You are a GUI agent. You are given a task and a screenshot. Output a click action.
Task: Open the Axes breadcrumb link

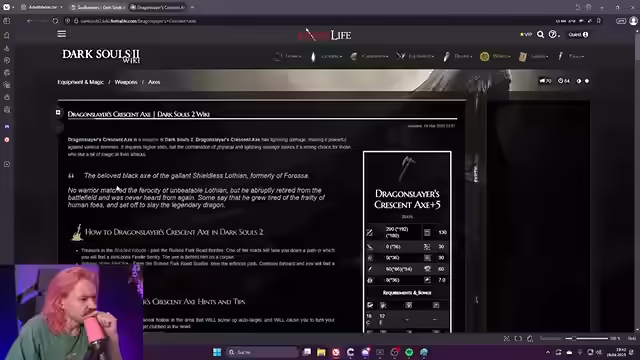pyautogui.click(x=154, y=82)
